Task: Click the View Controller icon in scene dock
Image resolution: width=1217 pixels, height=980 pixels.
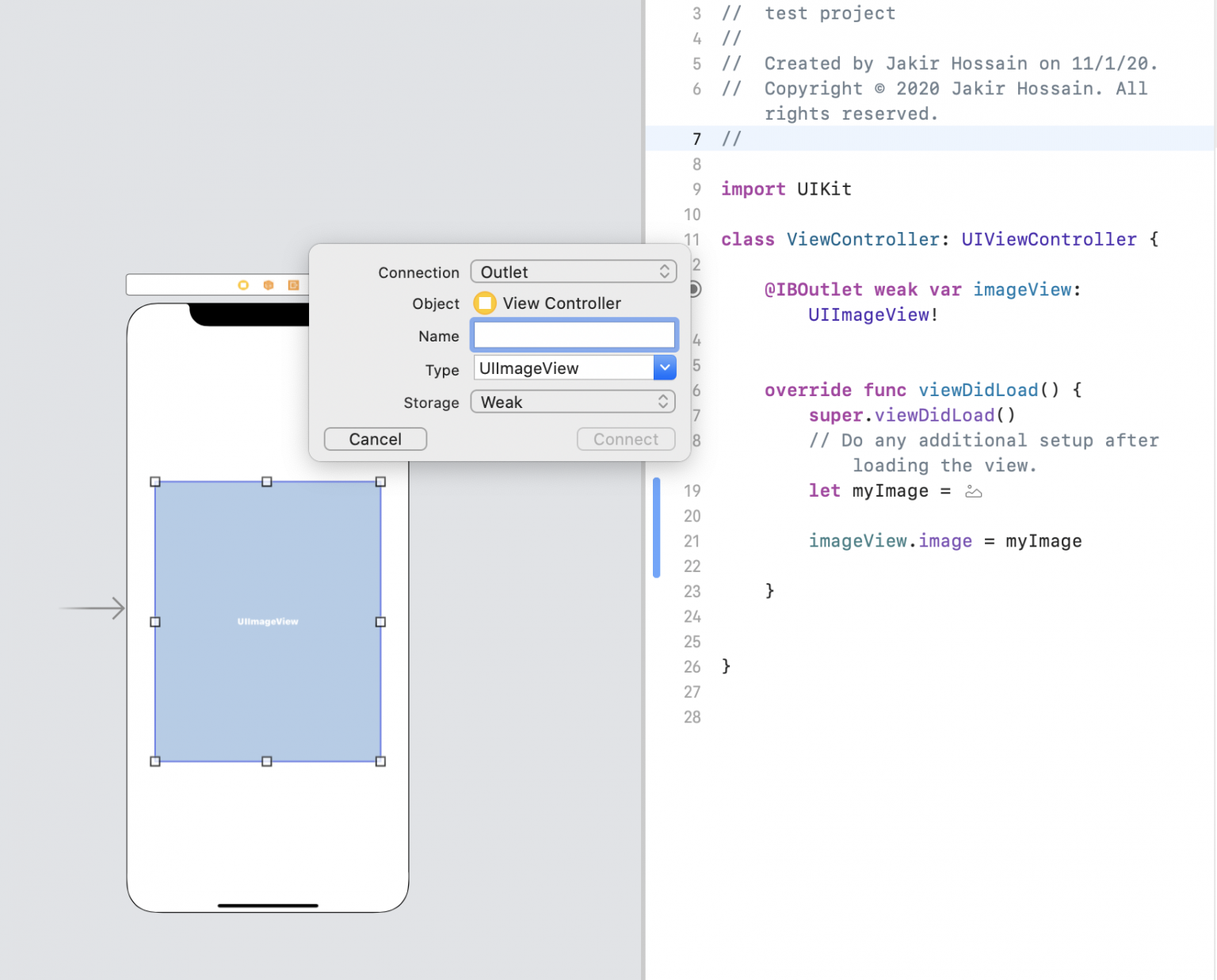Action: [x=243, y=285]
